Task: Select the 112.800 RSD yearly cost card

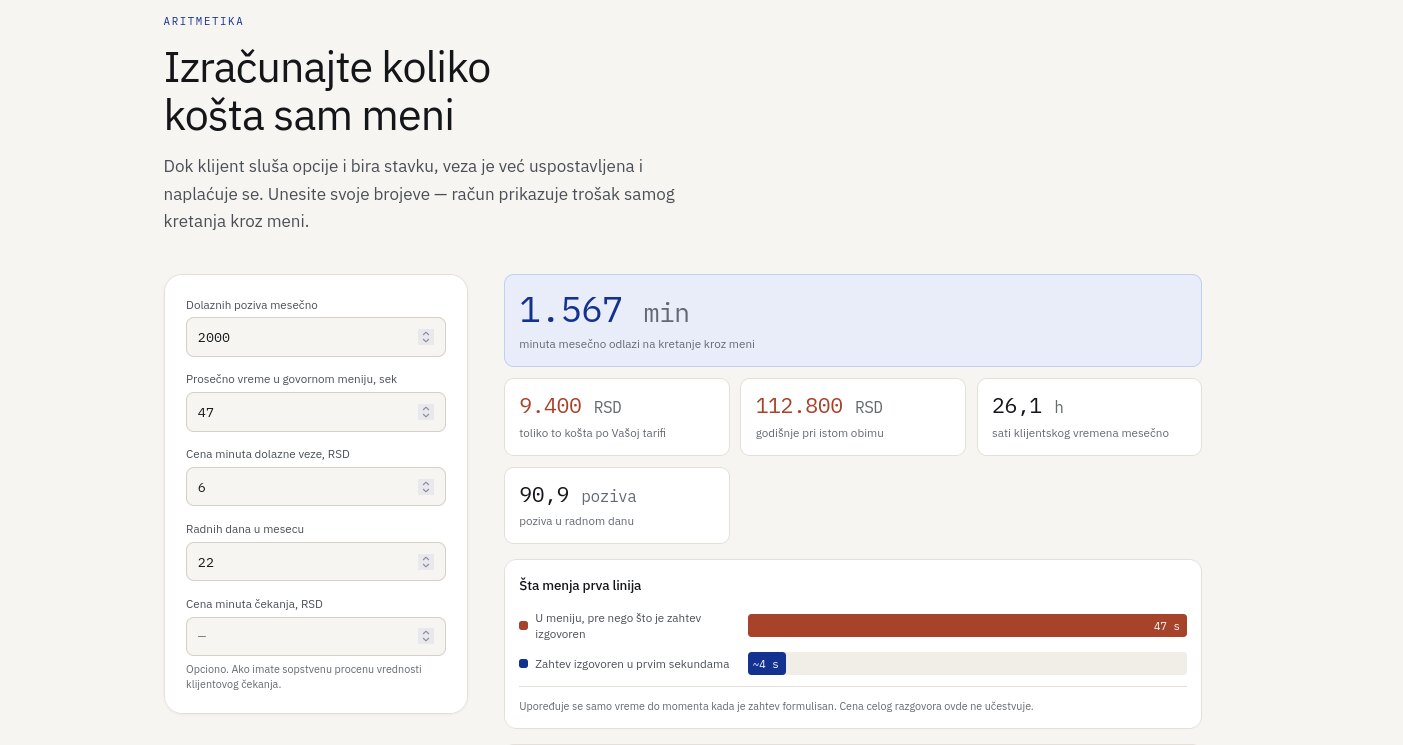Action: pos(853,417)
